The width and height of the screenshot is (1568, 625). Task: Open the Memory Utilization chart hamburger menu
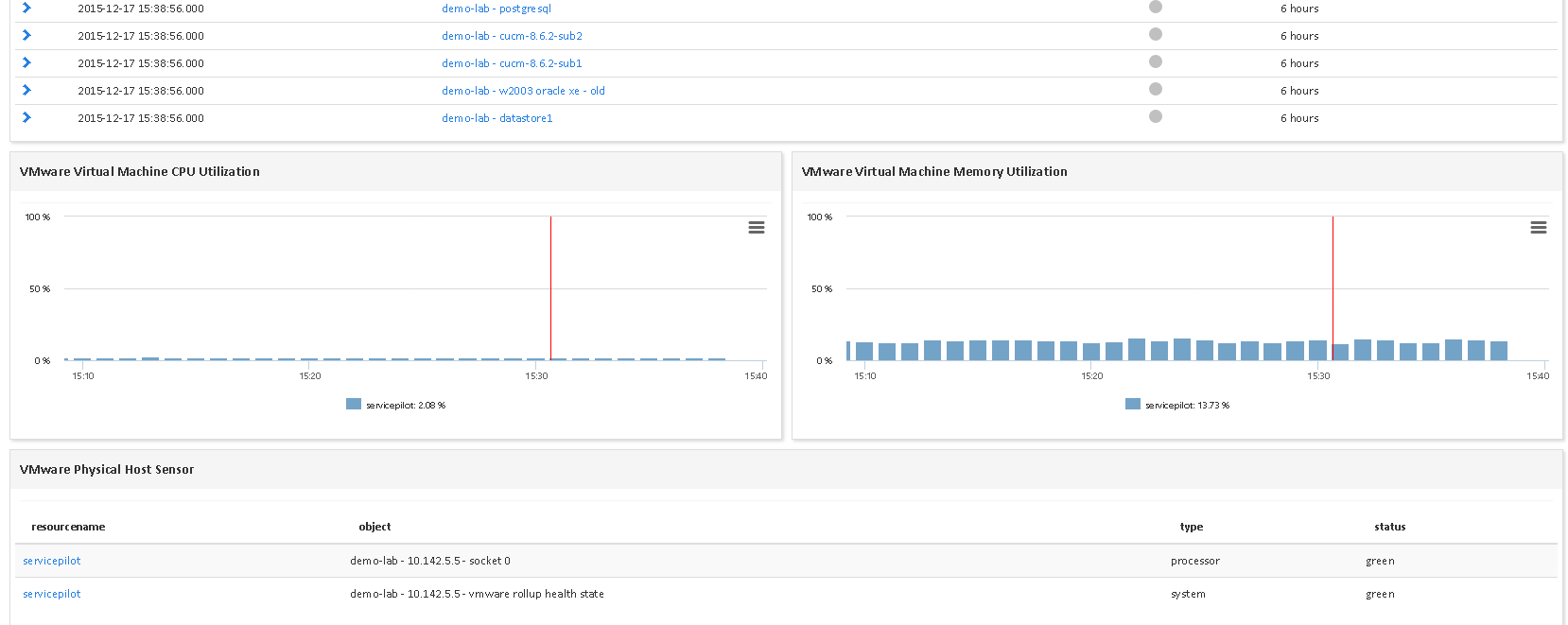(1539, 228)
